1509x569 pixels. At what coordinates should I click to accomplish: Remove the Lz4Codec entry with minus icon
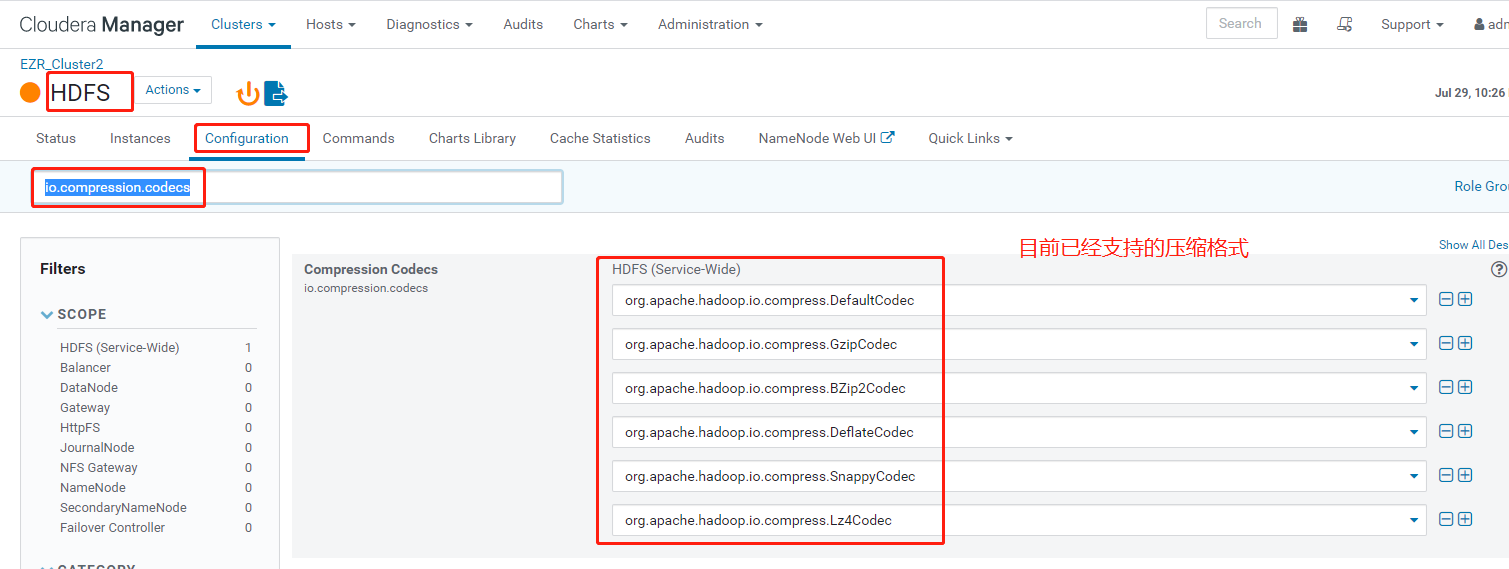[1446, 519]
